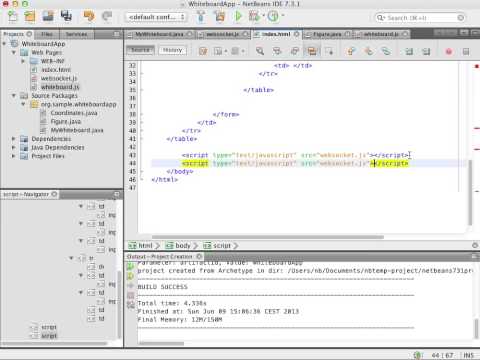Click Find Next Occurrence icon
480x360 pixels.
(x=294, y=51)
